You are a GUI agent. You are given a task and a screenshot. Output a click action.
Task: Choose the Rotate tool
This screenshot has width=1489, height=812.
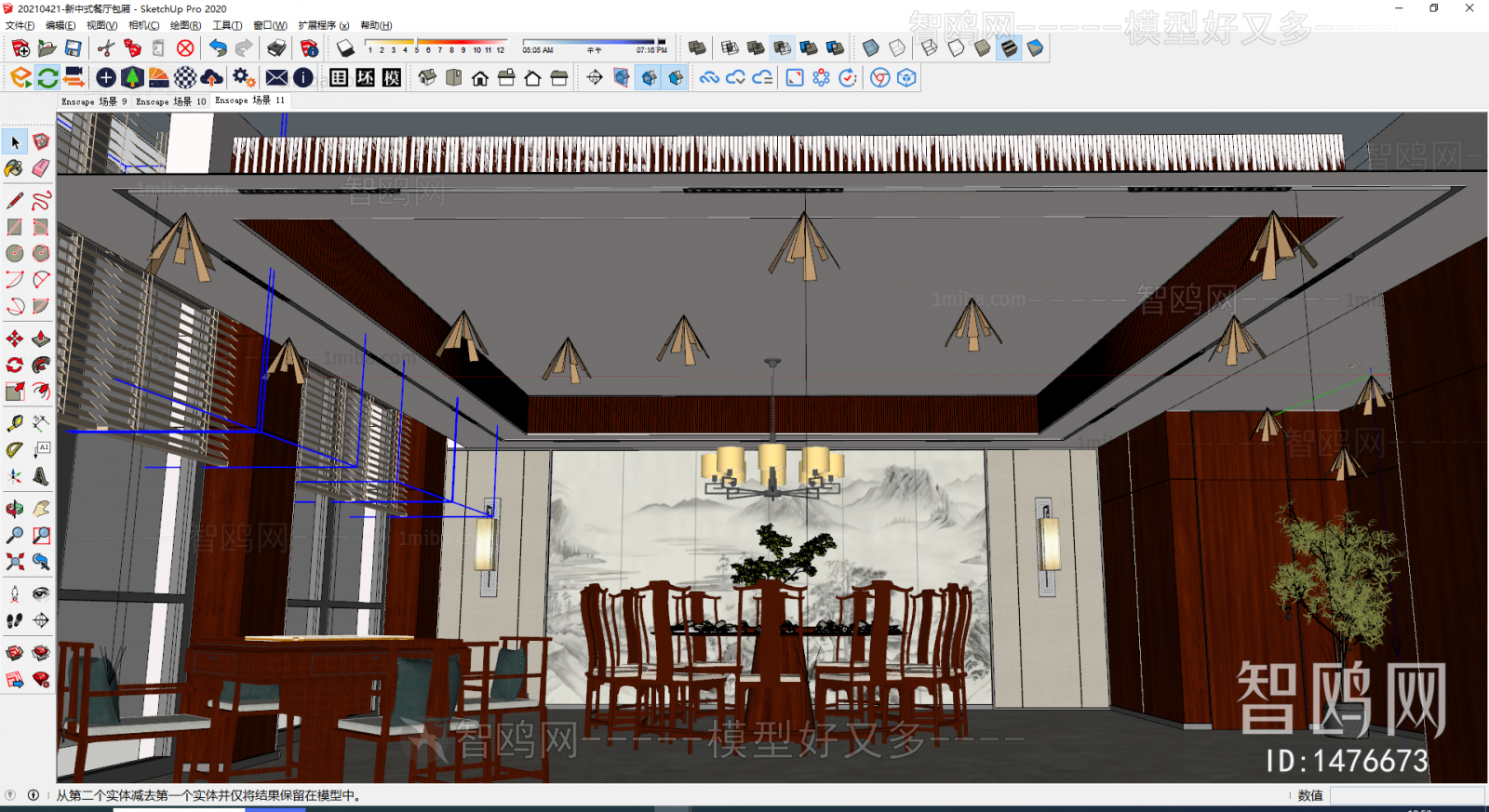click(x=15, y=365)
